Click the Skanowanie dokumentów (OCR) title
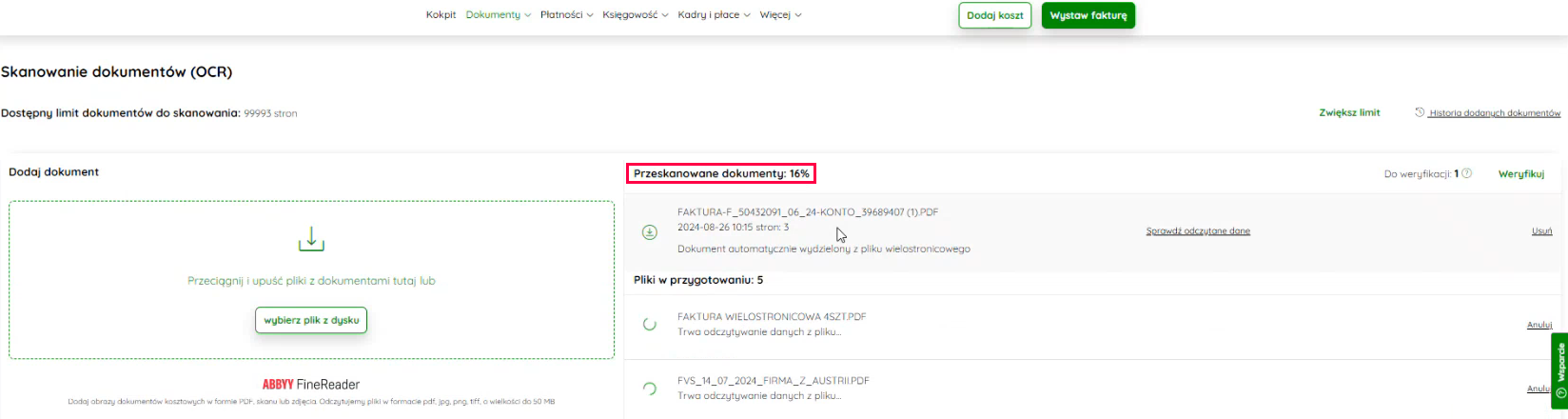The width and height of the screenshot is (1568, 419). (x=117, y=71)
